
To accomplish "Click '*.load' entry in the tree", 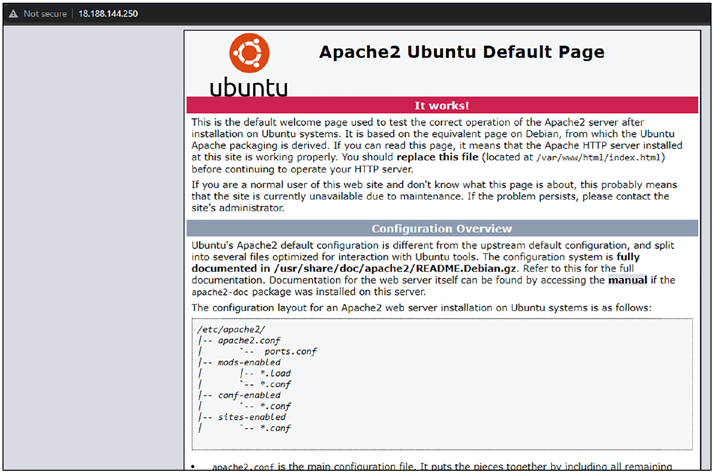I will pyautogui.click(x=275, y=373).
